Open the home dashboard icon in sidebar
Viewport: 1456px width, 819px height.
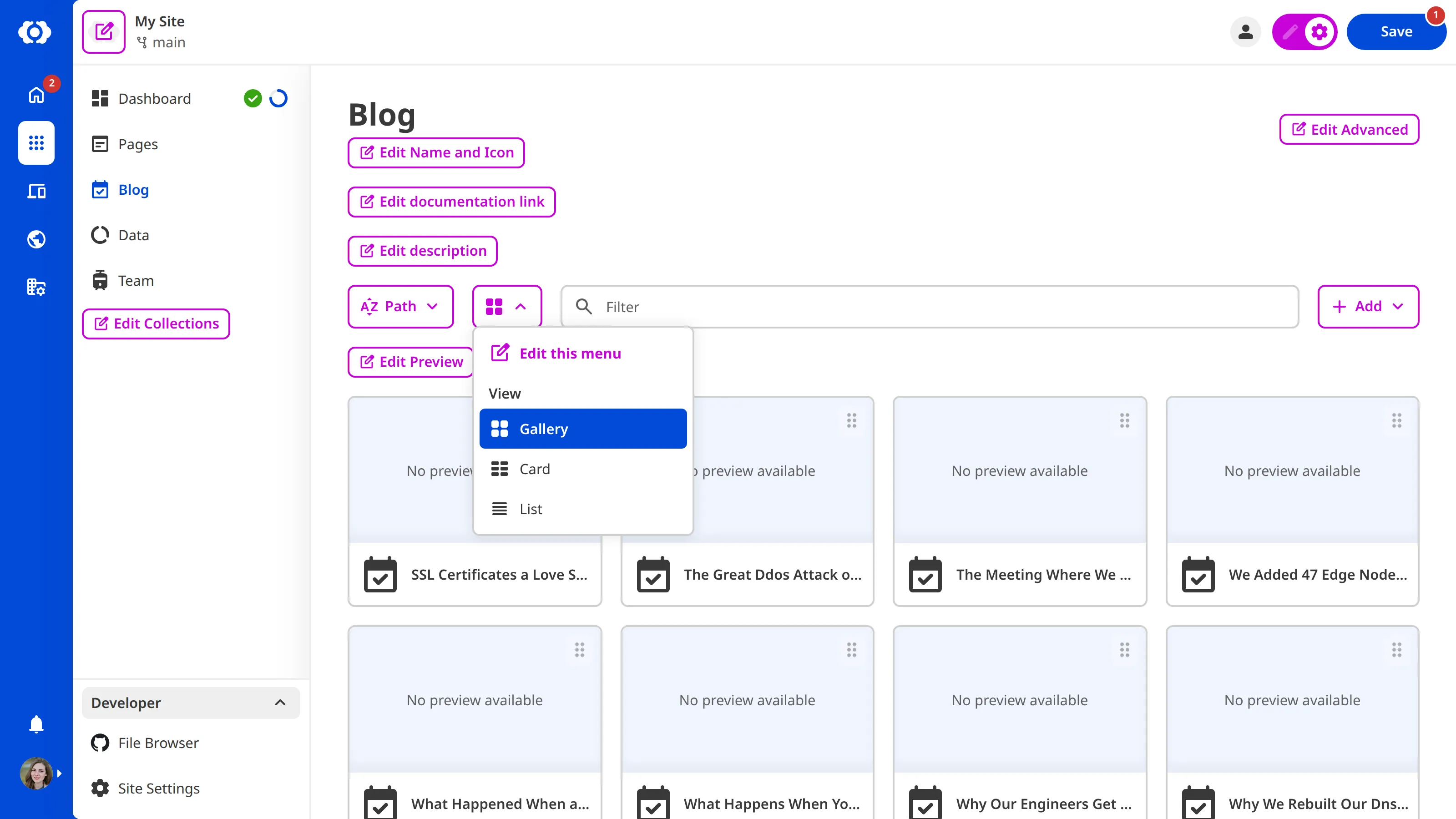pyautogui.click(x=35, y=95)
